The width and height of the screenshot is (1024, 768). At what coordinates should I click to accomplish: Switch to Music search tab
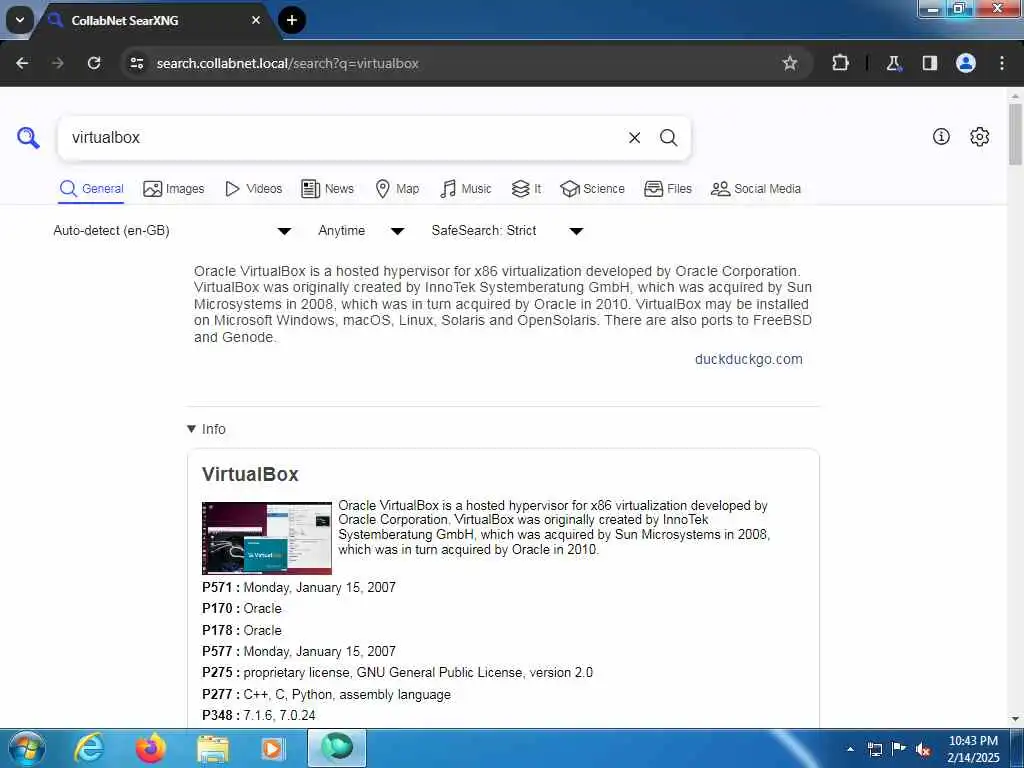click(466, 189)
